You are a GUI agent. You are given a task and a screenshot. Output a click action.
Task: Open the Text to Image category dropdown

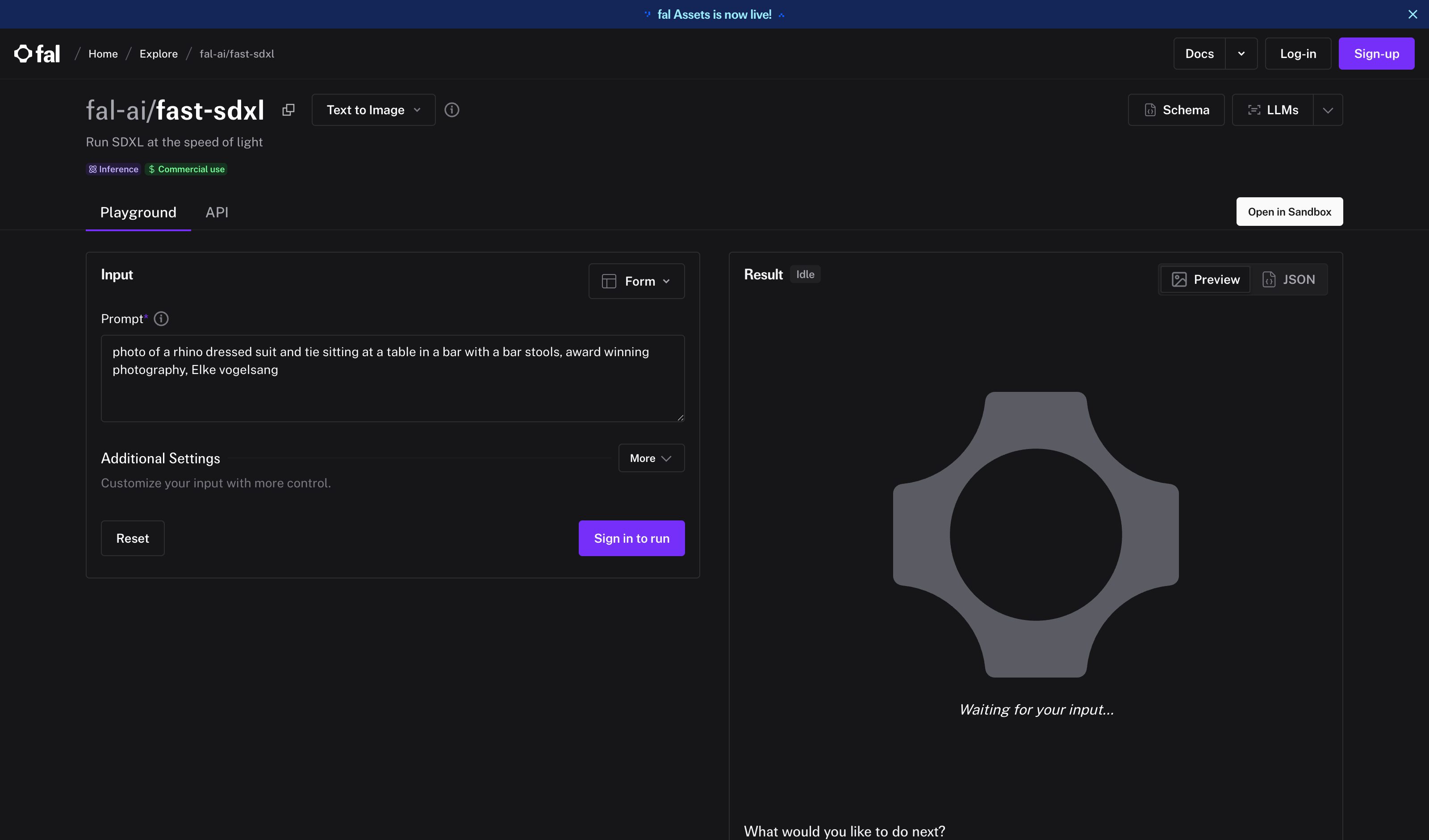(373, 110)
